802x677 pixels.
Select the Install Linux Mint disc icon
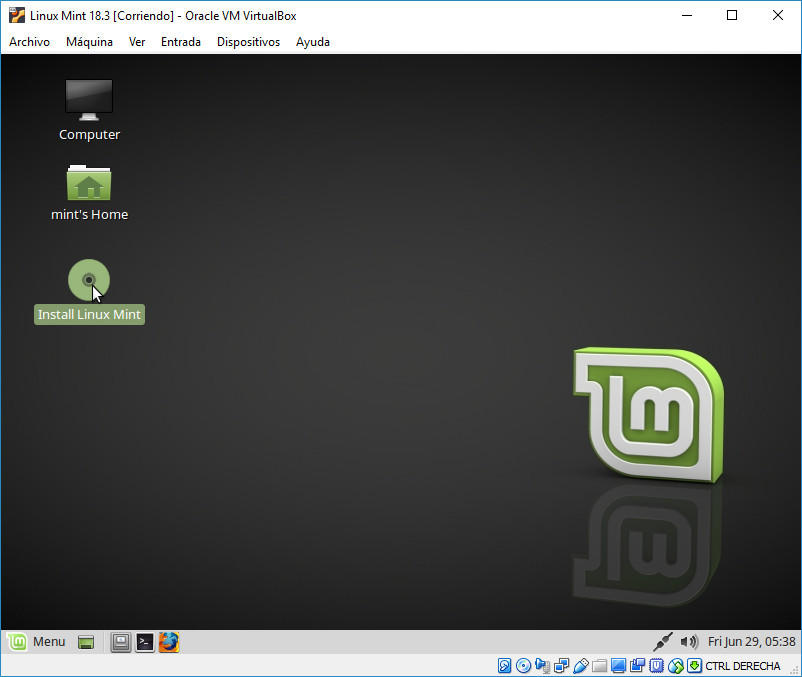pos(89,280)
